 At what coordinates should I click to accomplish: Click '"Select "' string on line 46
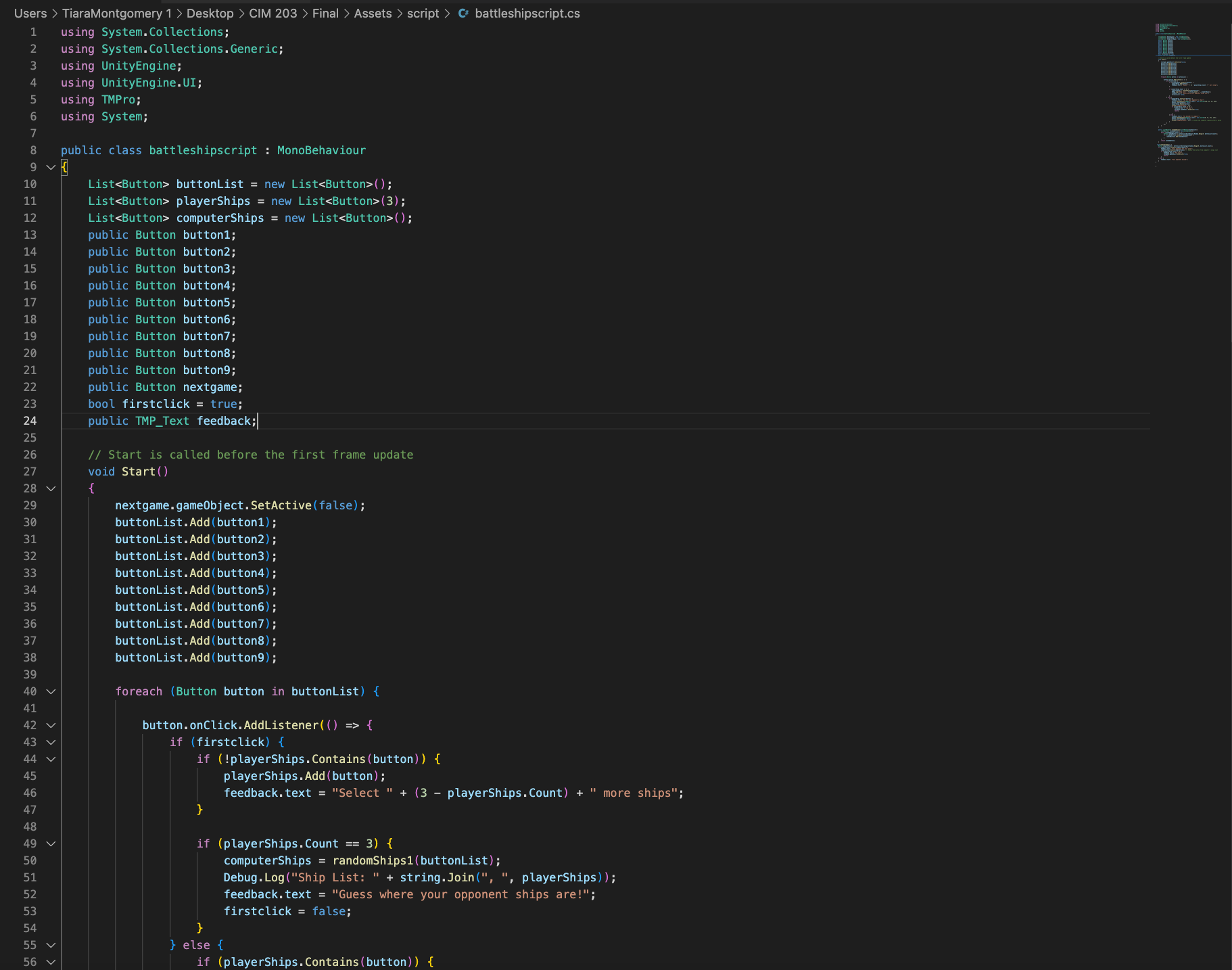click(x=362, y=793)
